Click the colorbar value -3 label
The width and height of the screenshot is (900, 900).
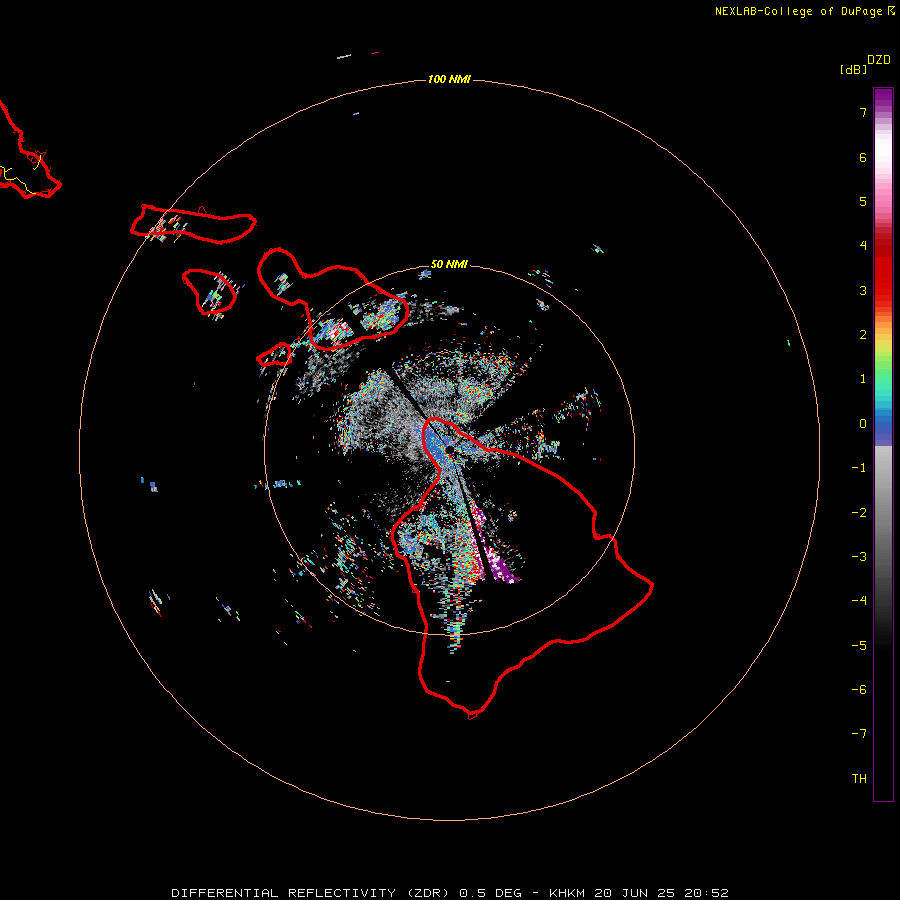[859, 557]
